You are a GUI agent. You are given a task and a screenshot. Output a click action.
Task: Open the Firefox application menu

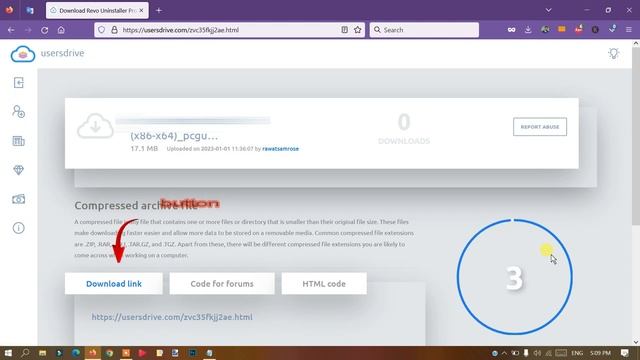[x=629, y=29]
